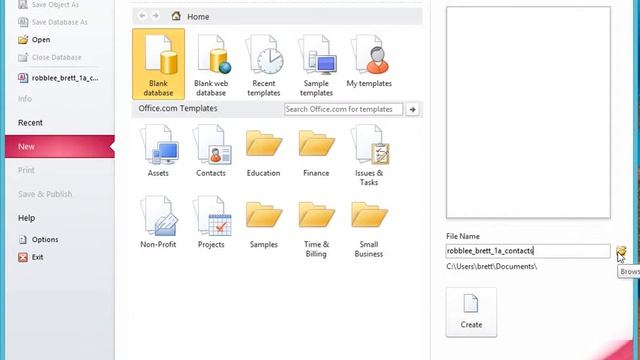Switch to the Info tab
This screenshot has width=640, height=360.
click(x=24, y=99)
